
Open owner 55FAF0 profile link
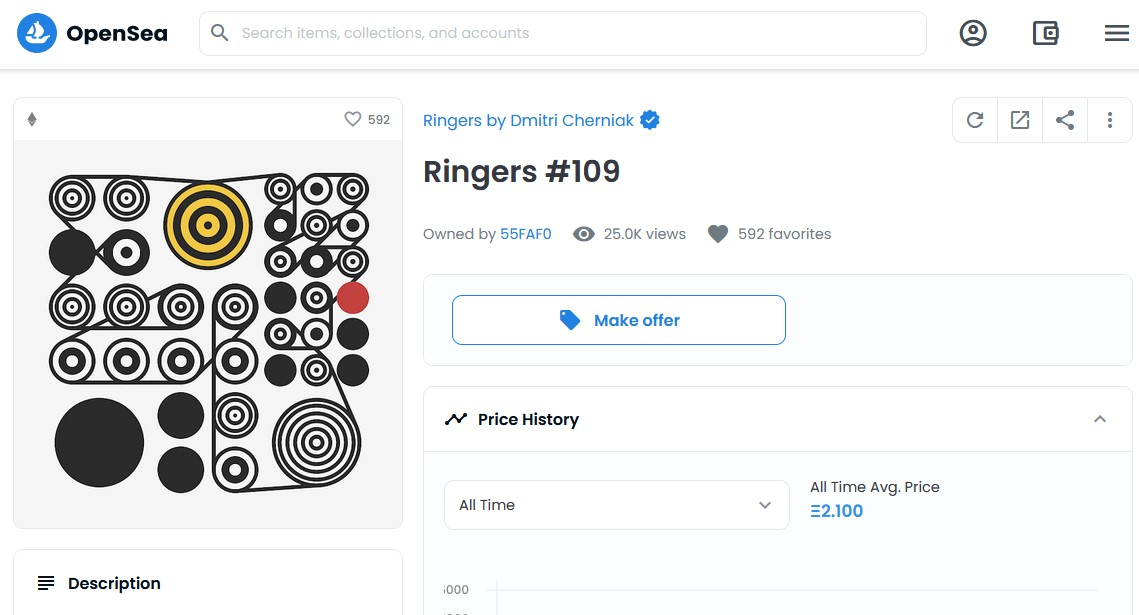[526, 234]
